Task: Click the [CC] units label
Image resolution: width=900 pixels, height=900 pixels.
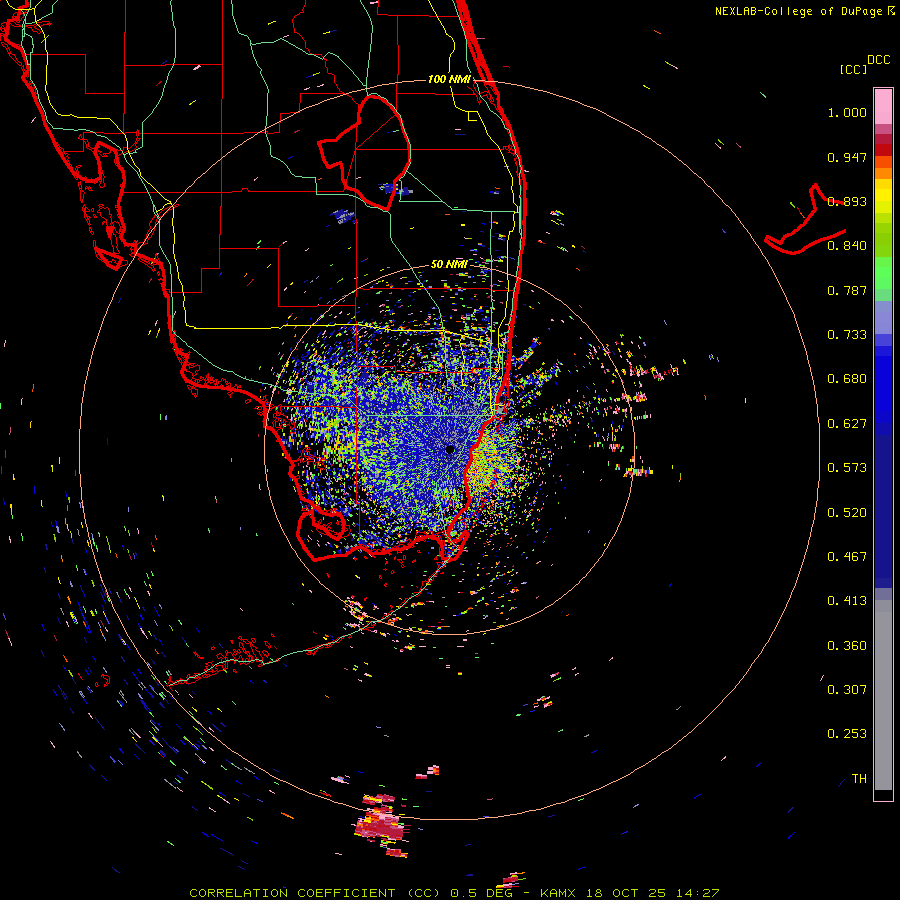Action: click(x=853, y=69)
